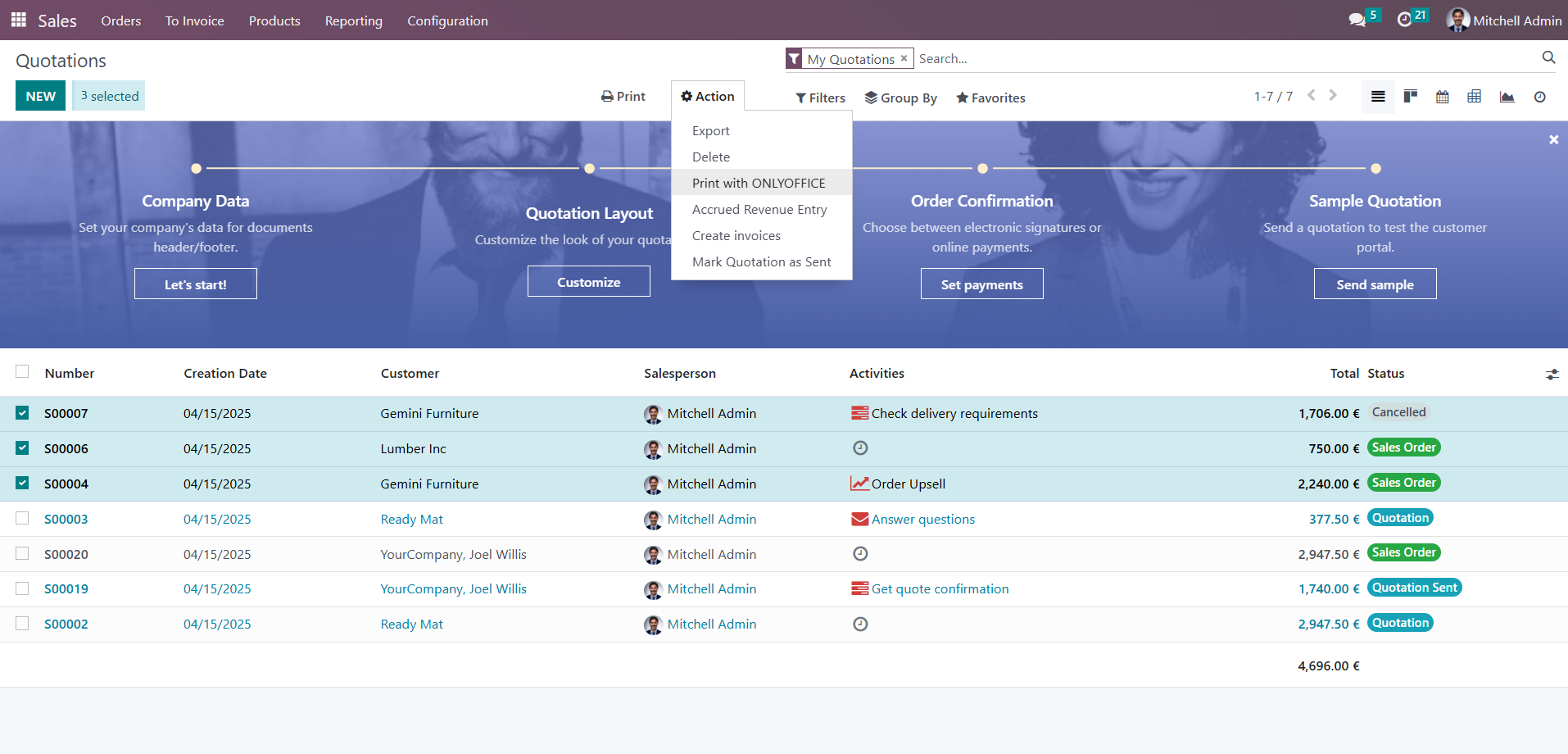Screen dimensions: 1568x754
Task: Click the Customize button
Action: click(x=589, y=282)
